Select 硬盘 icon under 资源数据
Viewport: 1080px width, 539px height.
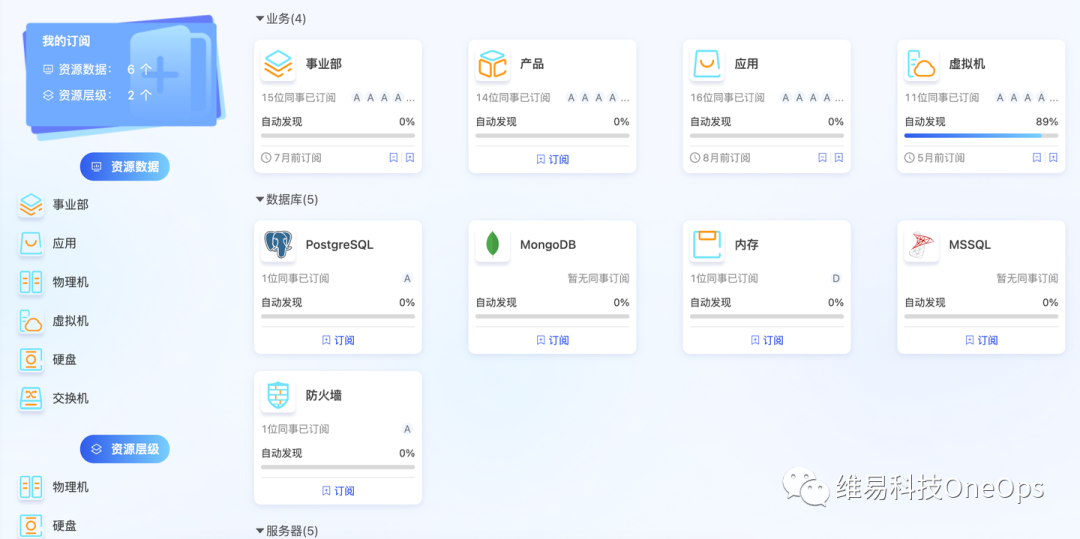[x=31, y=360]
